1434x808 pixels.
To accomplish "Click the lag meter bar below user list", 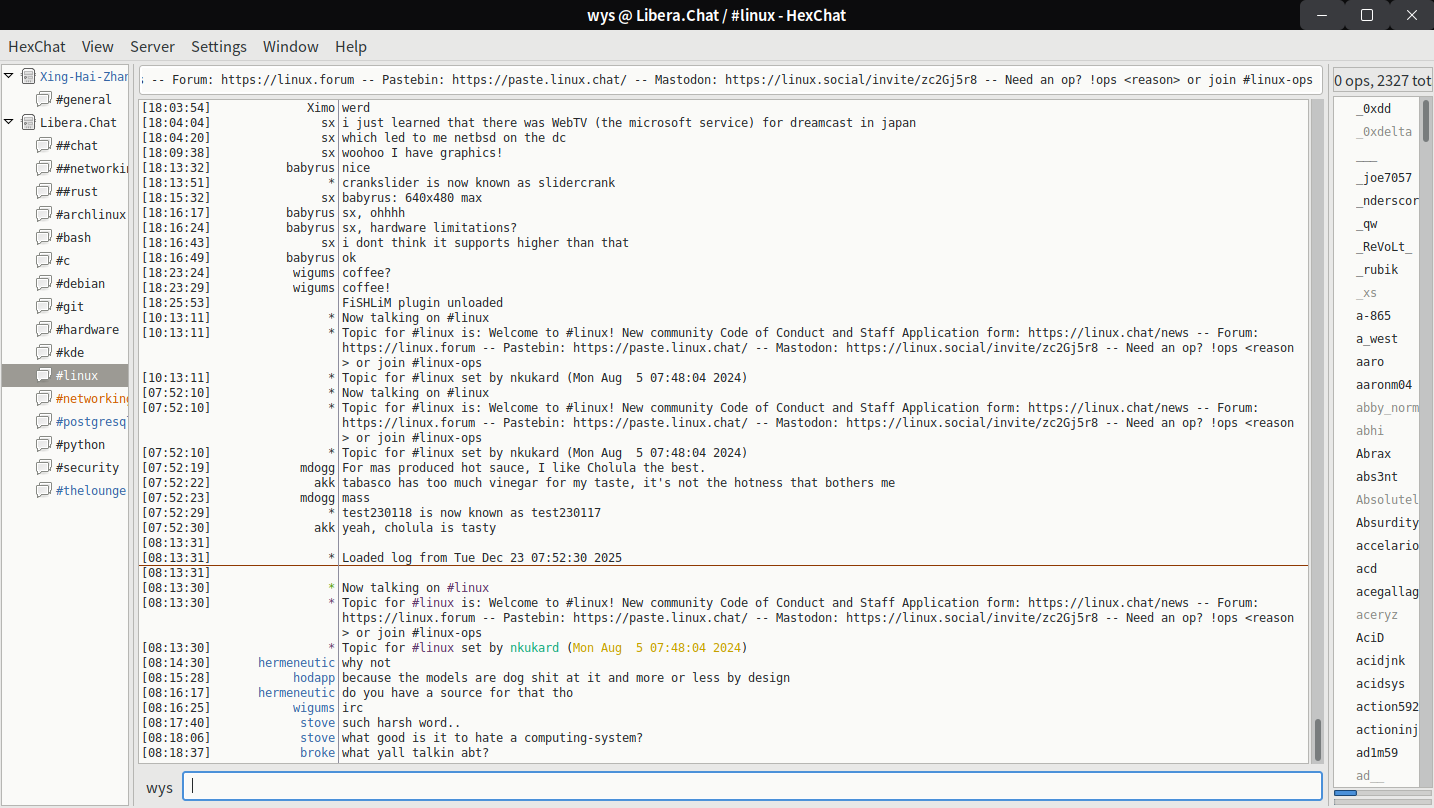I will 1381,793.
